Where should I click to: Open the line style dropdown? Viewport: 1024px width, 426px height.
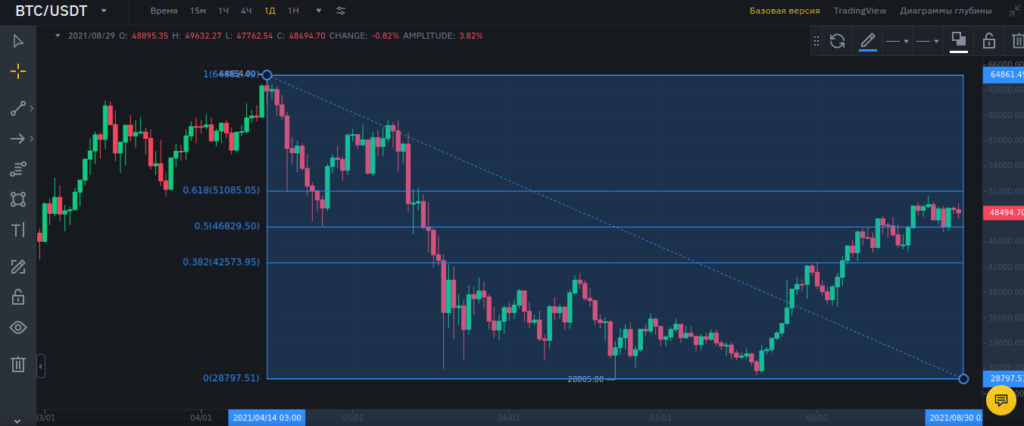click(x=928, y=41)
